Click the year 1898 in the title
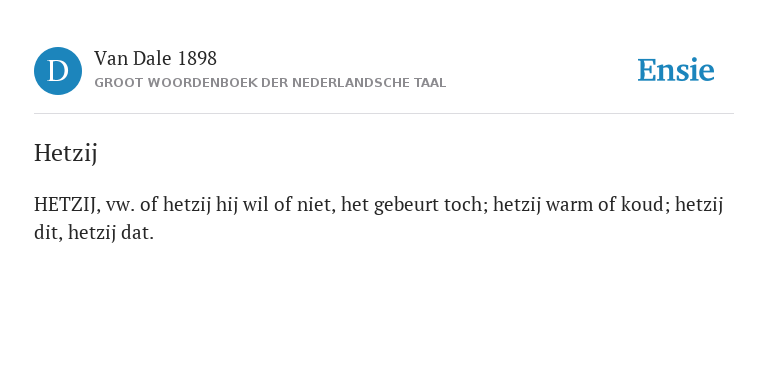Screen dimensions: 768x384 (x=197, y=59)
